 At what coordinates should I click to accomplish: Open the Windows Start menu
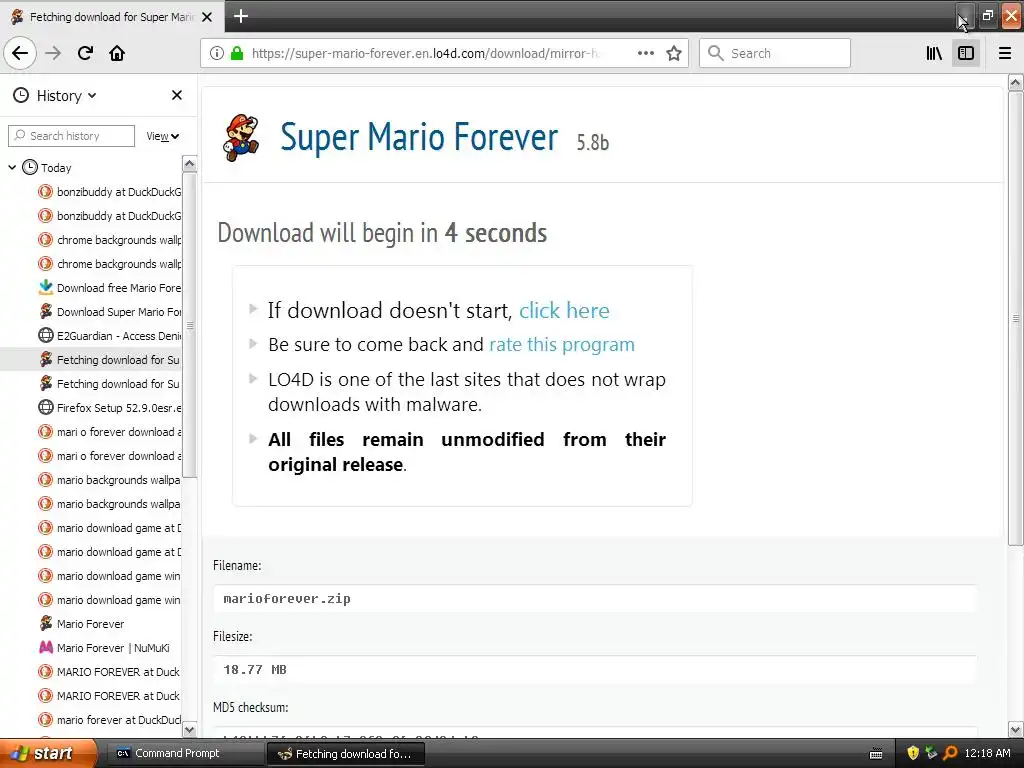(48, 753)
